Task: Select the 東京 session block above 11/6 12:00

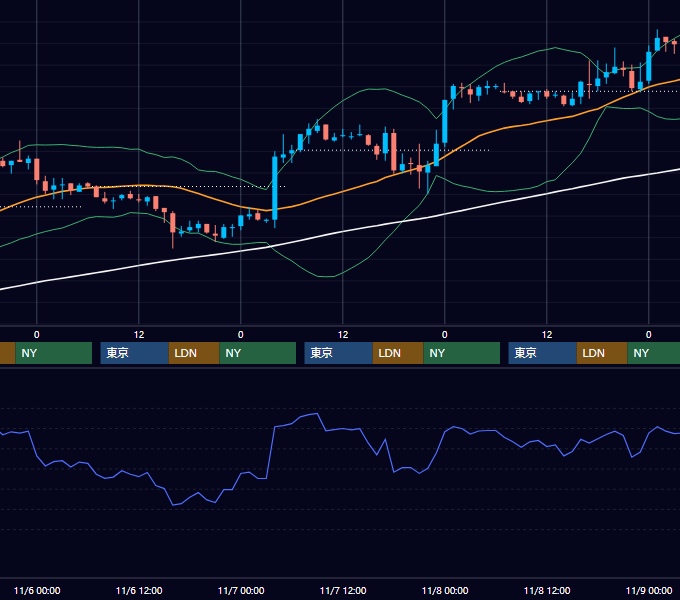Action: [x=134, y=353]
